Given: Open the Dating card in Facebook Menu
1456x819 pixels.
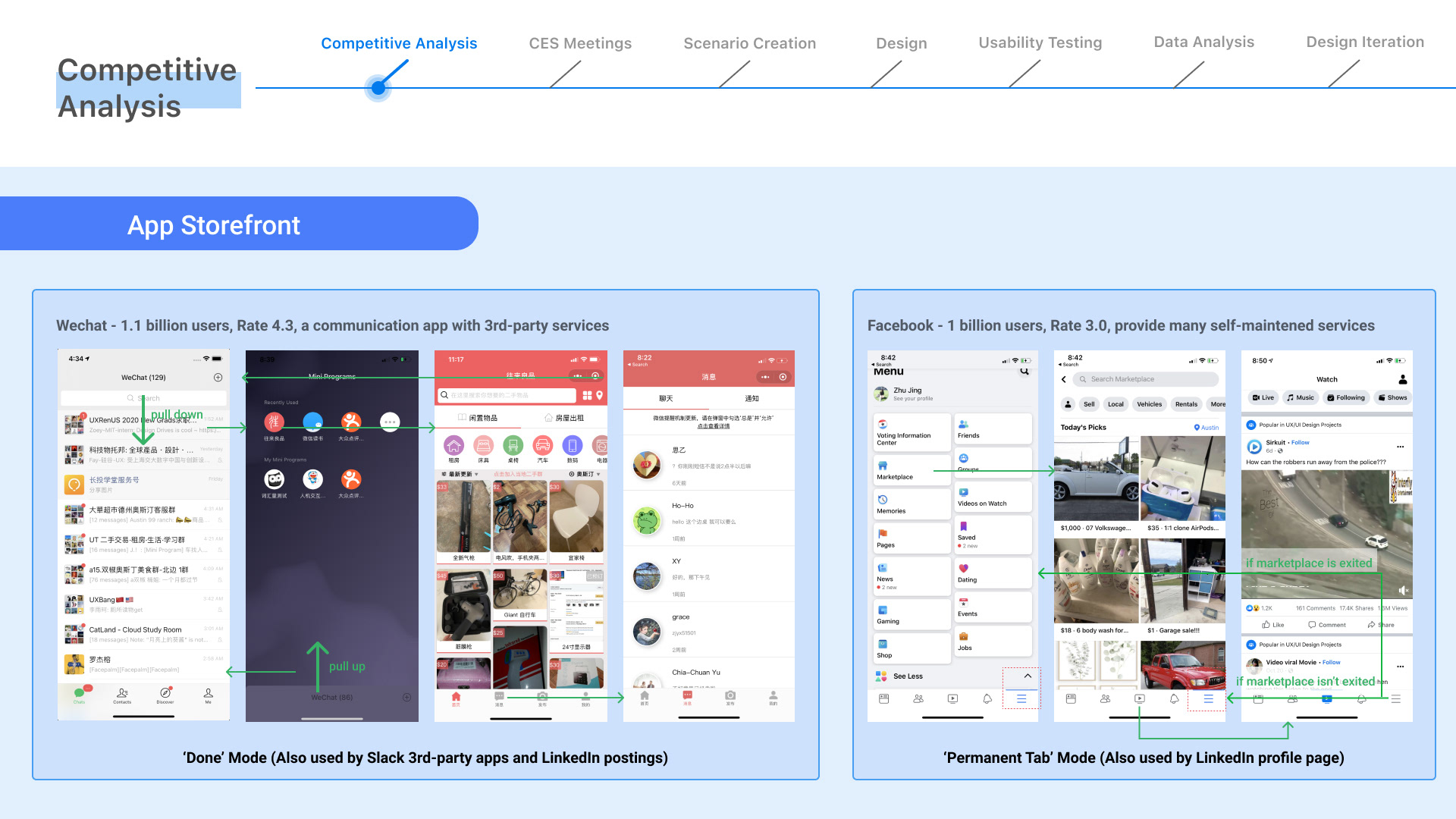Looking at the screenshot, I should [993, 573].
